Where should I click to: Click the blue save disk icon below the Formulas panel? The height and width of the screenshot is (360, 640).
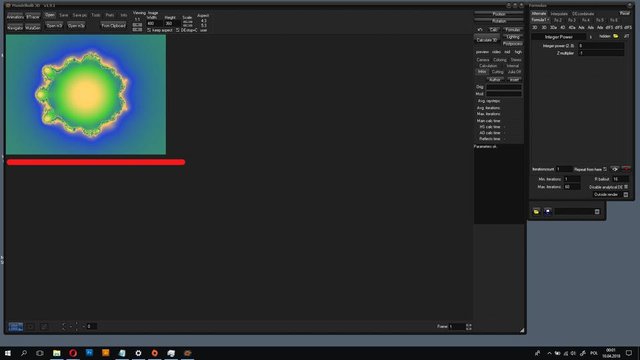[548, 211]
